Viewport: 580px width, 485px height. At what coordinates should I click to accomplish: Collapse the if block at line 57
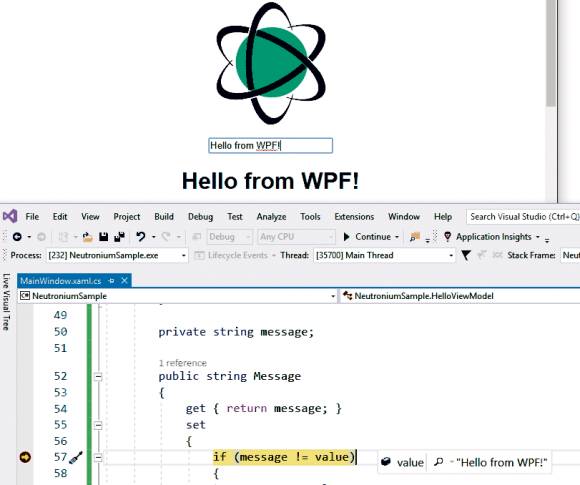98,458
